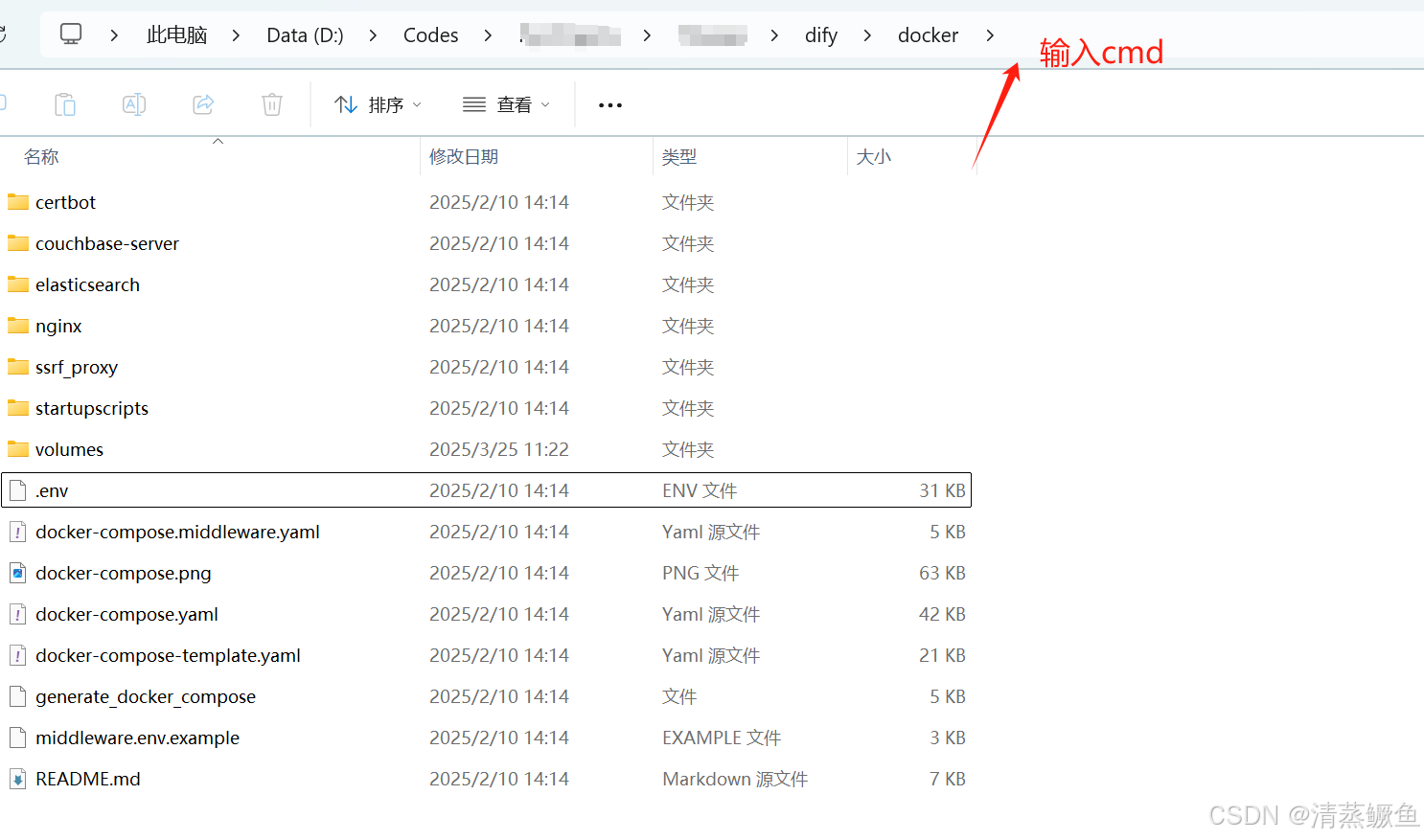The height and width of the screenshot is (840, 1424).
Task: Select the Rename icon on the toolbar
Action: [134, 105]
